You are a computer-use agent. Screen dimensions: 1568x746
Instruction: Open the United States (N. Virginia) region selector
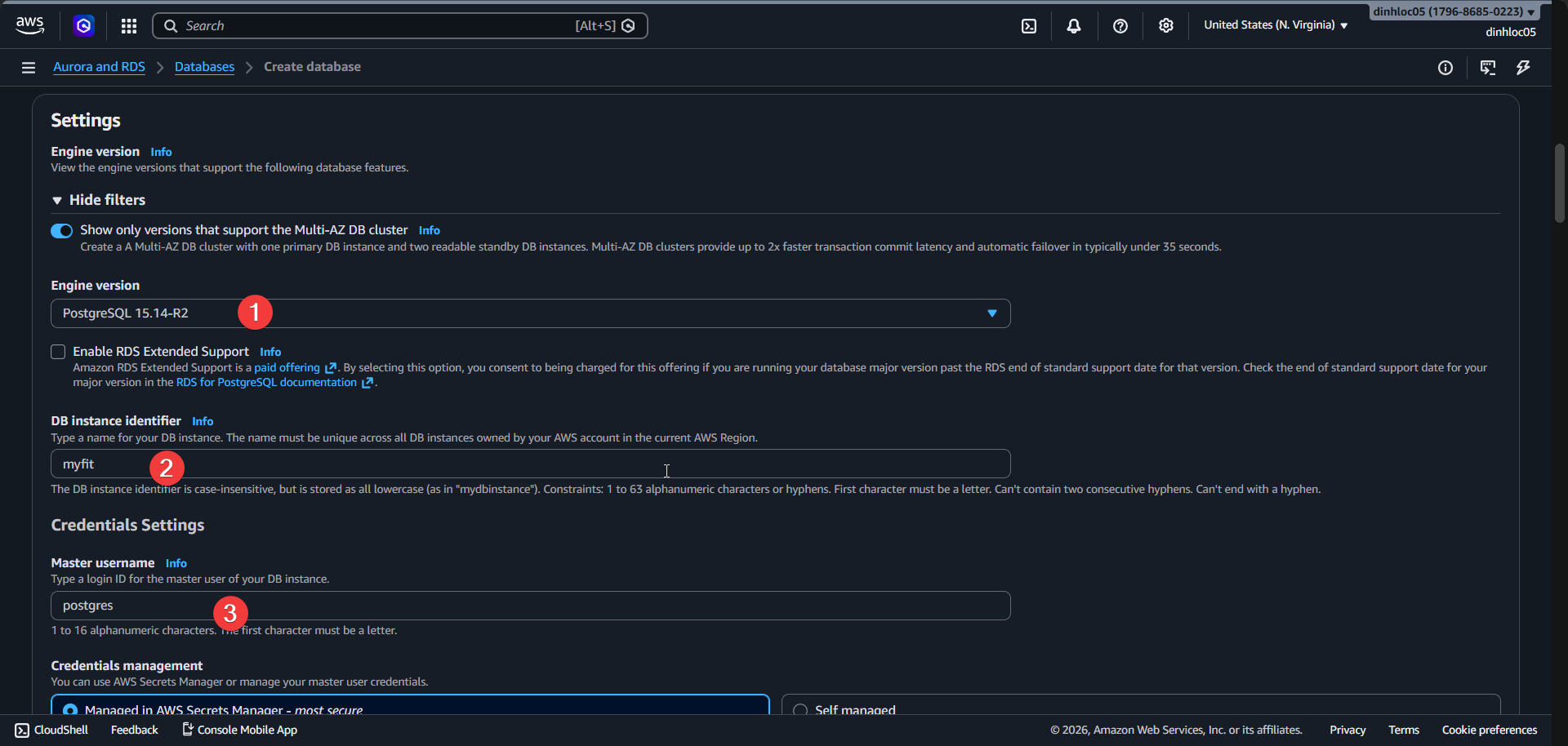point(1274,25)
